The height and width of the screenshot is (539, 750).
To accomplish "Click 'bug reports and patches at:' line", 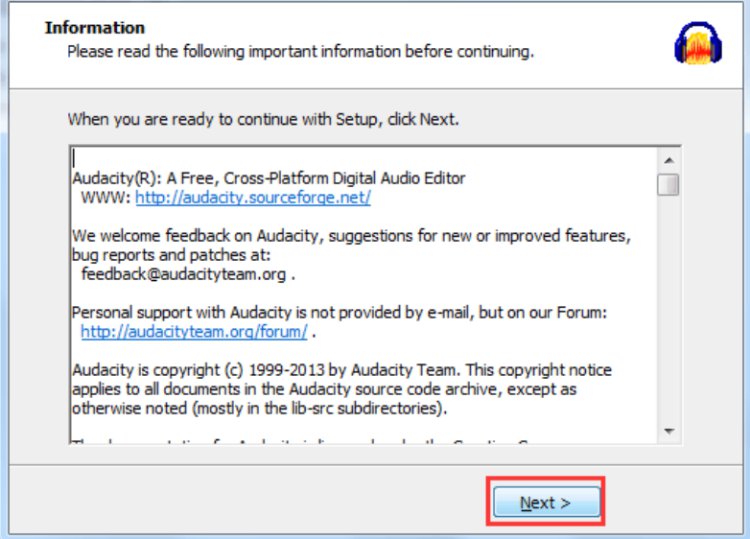I will tap(171, 255).
